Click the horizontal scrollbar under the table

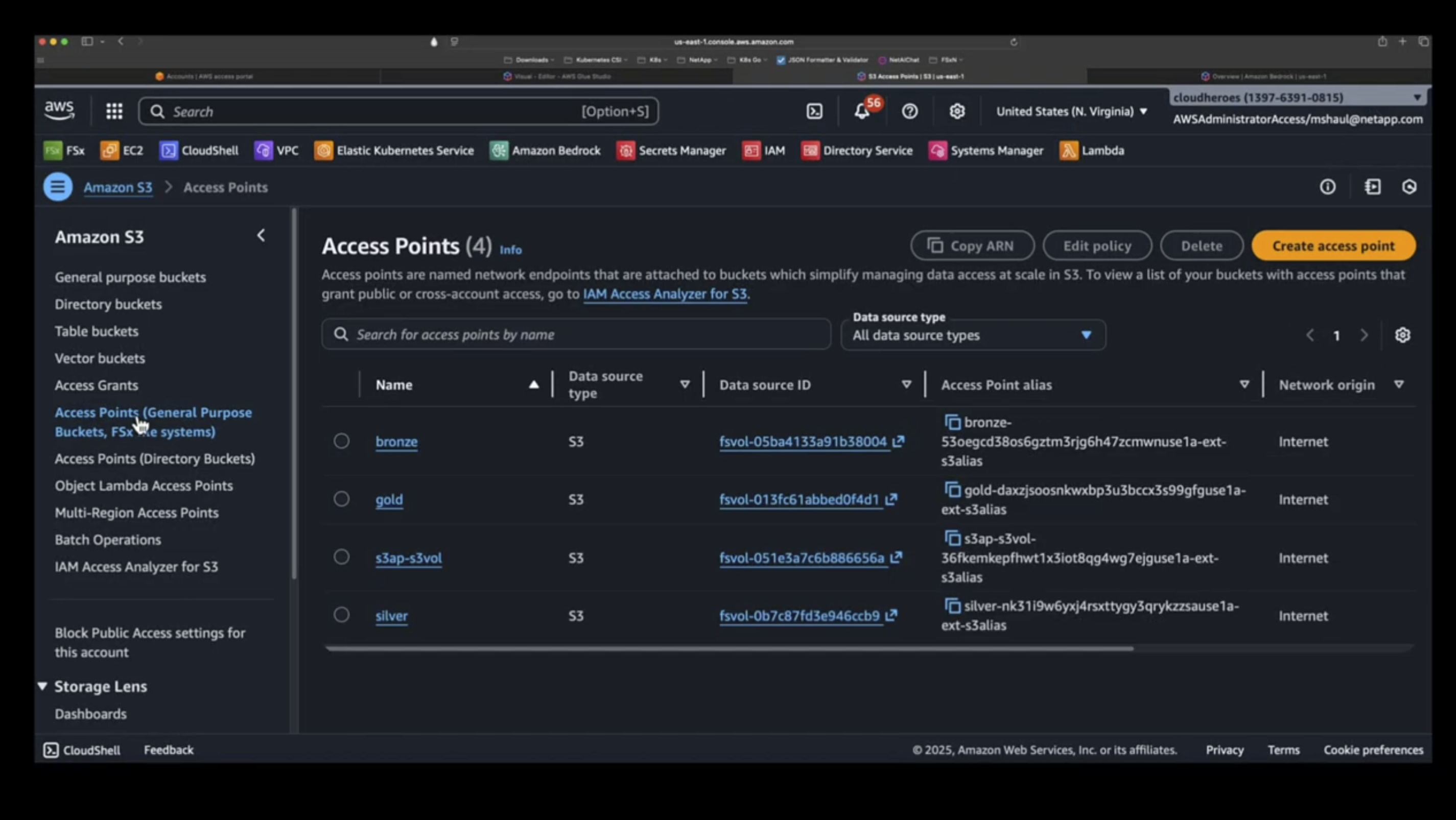point(729,648)
